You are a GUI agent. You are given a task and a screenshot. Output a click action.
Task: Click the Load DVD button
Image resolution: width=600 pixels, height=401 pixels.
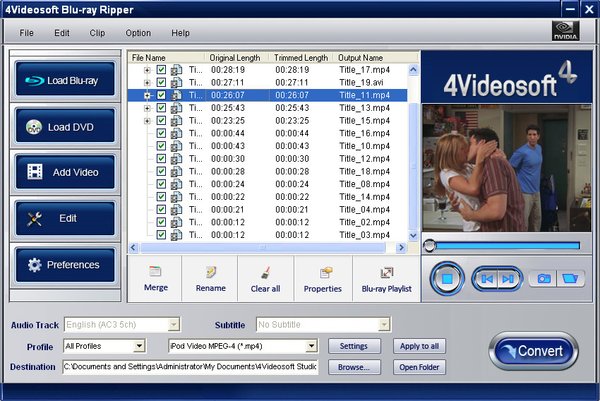pyautogui.click(x=65, y=126)
